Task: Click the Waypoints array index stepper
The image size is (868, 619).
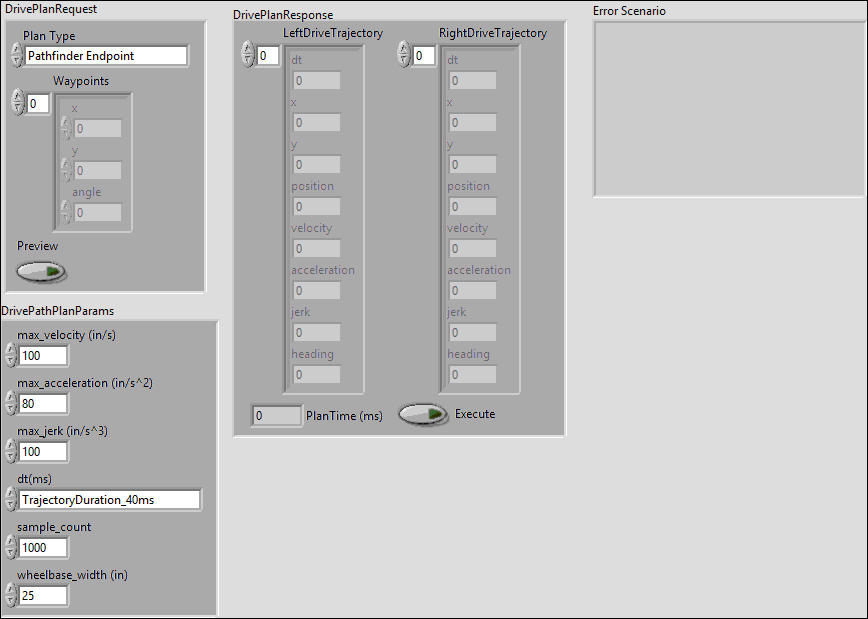Action: click(x=17, y=103)
